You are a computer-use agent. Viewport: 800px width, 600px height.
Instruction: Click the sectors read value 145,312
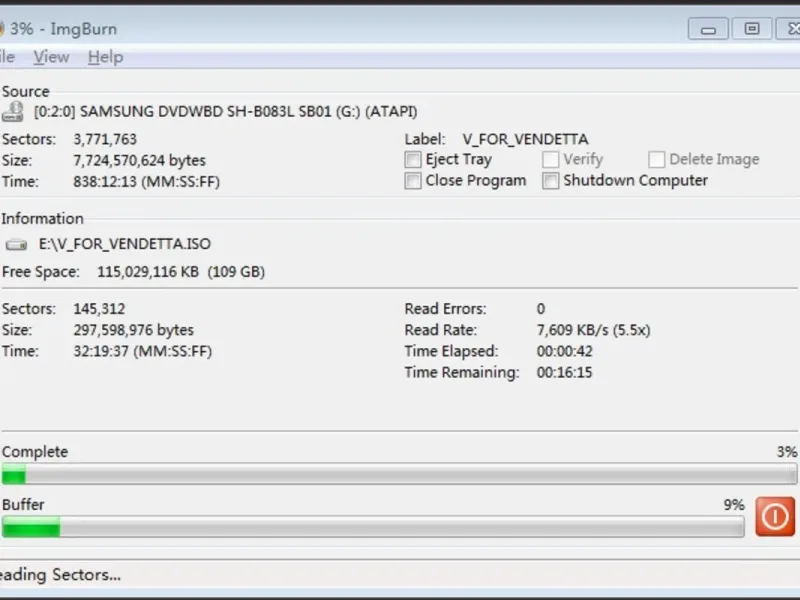[99, 309]
